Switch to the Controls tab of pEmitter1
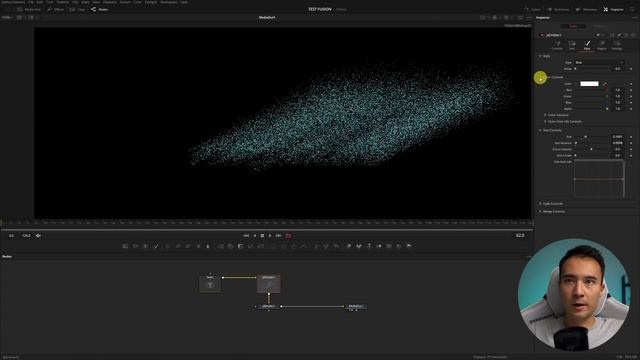 pos(557,45)
